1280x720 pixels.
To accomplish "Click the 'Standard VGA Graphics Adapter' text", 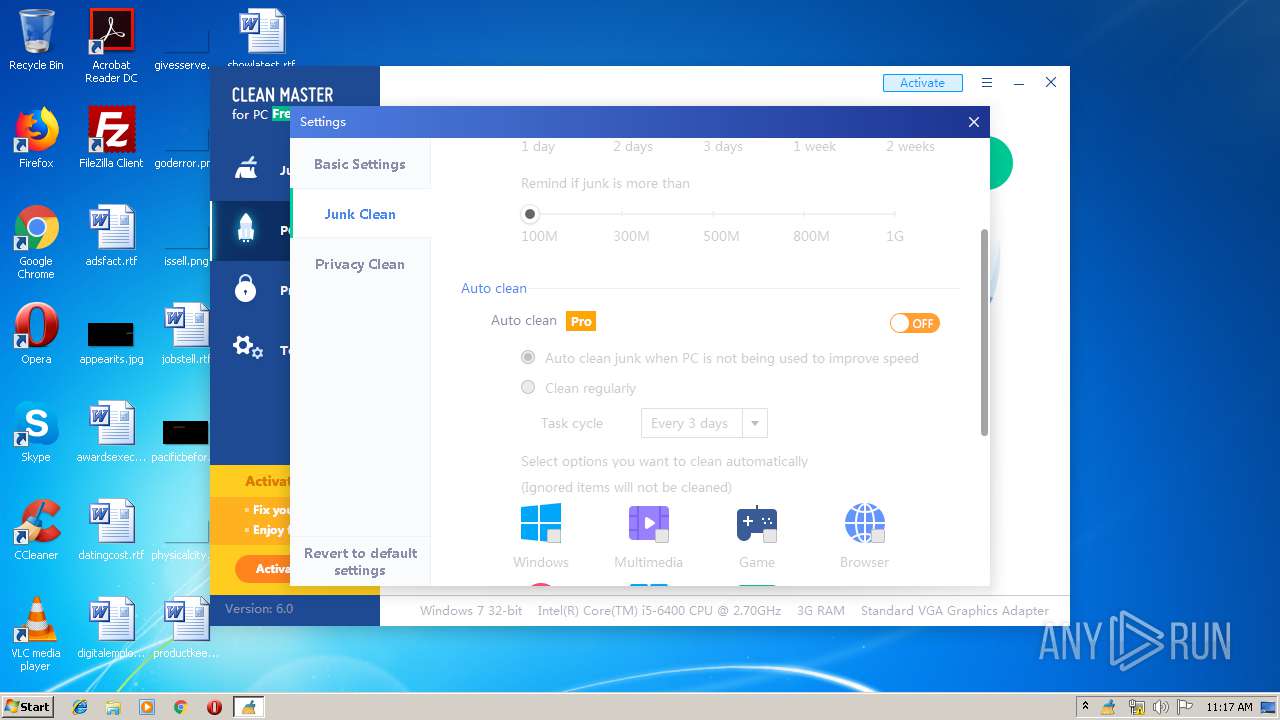I will click(955, 610).
